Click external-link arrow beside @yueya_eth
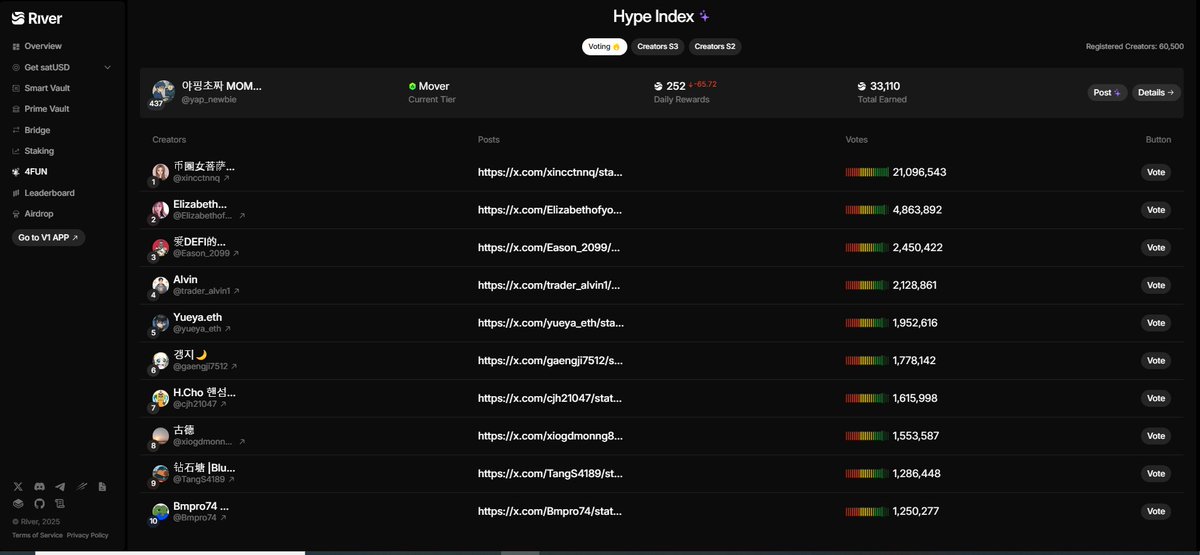The width and height of the screenshot is (1200, 555). pyautogui.click(x=227, y=329)
